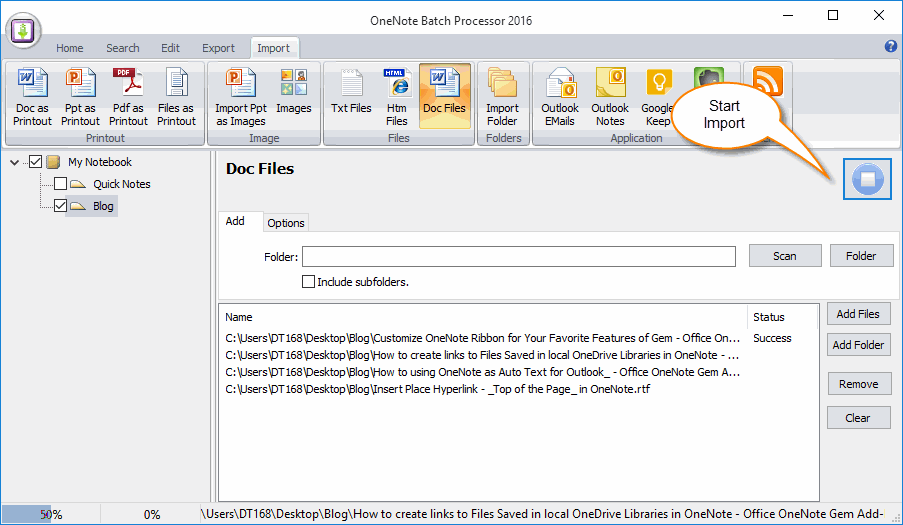Click the Clear button
Viewport: 903px width, 525px height.
pyautogui.click(x=858, y=418)
